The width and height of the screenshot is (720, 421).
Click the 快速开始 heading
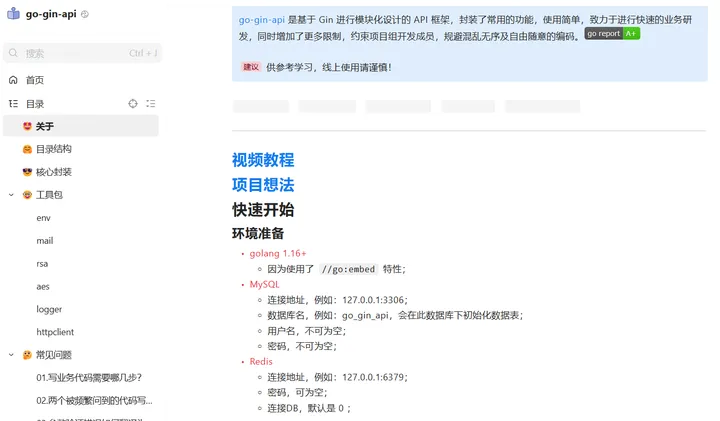coord(263,210)
